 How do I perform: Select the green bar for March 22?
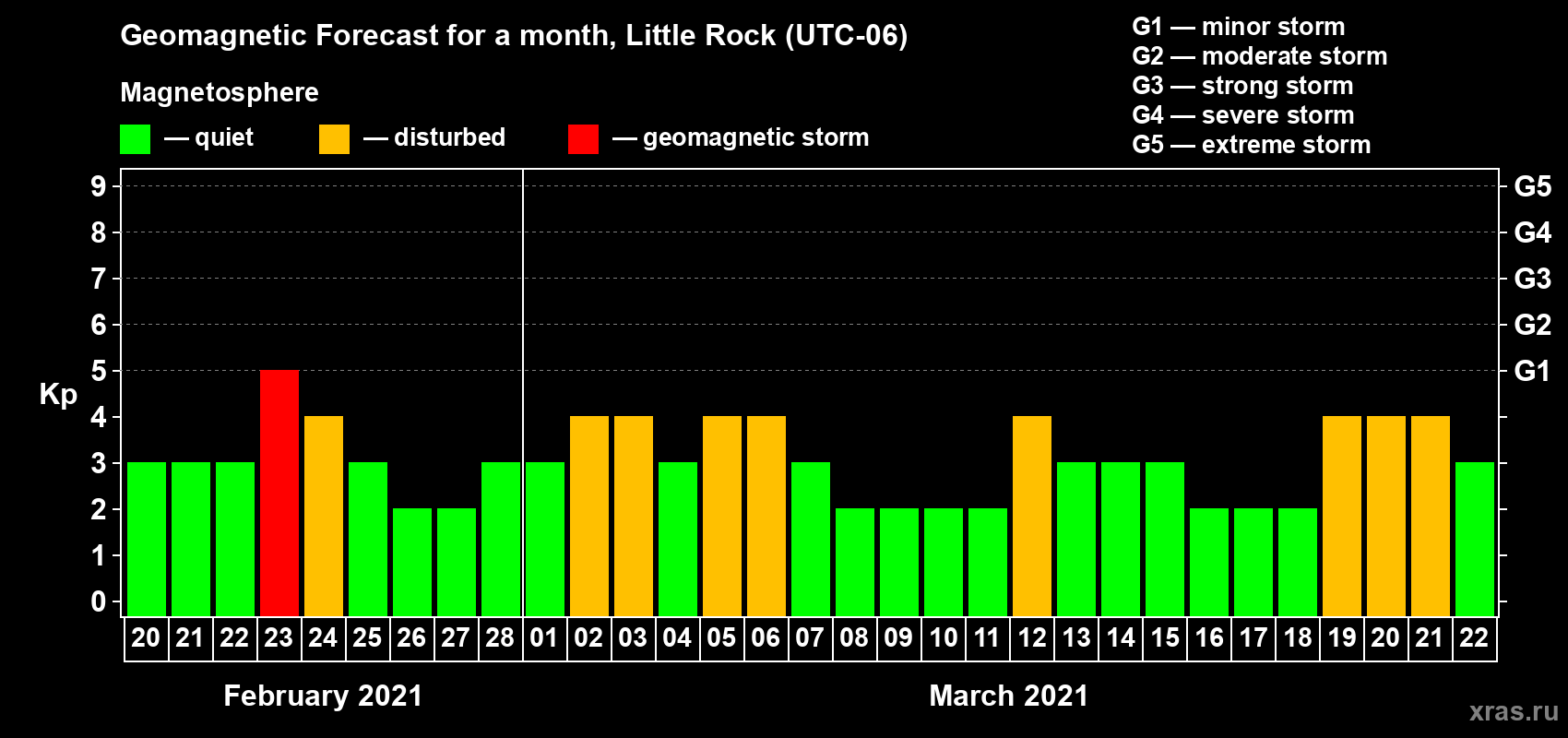tap(1475, 539)
